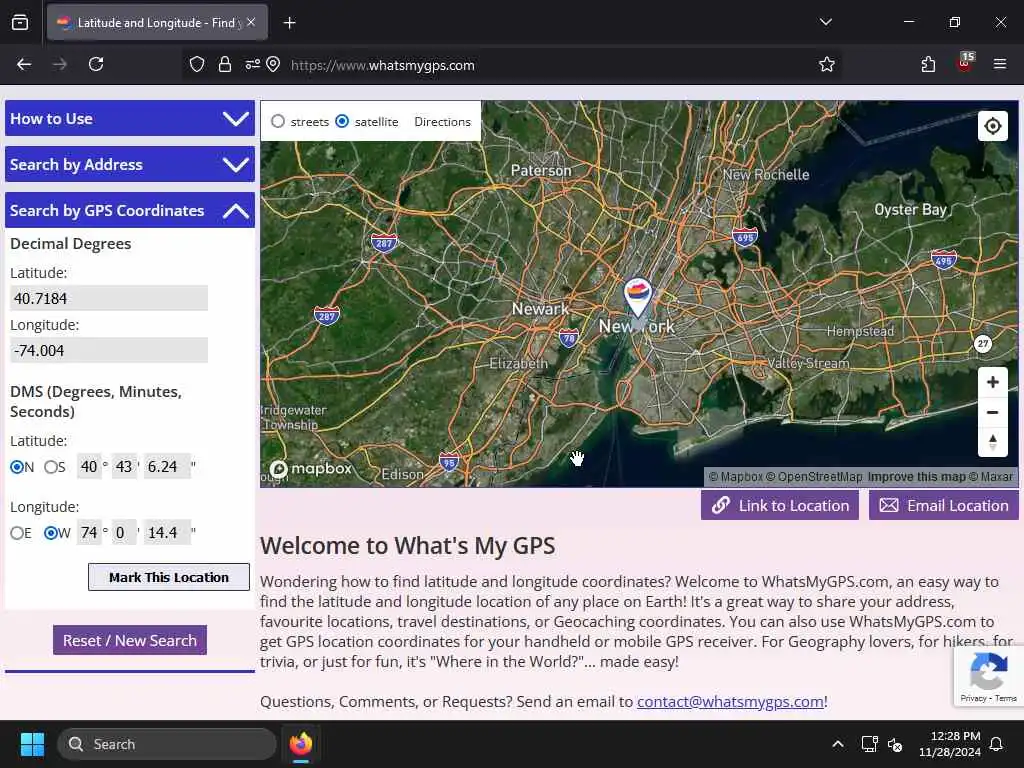The image size is (1024, 768).
Task: Click the decimal Latitude field 40.7184
Action: 109,298
